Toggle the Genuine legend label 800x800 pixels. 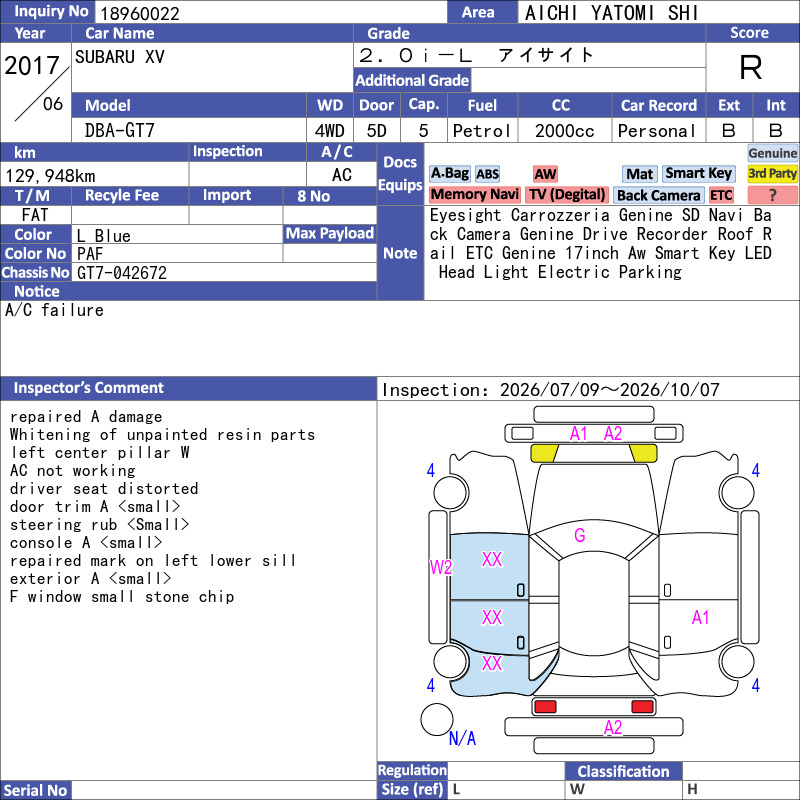pos(772,153)
